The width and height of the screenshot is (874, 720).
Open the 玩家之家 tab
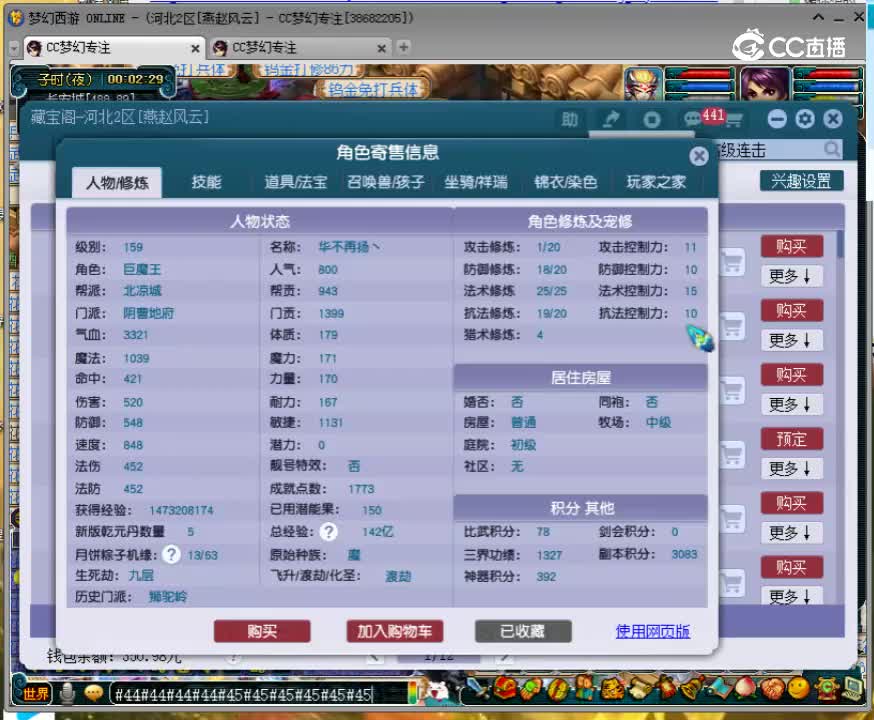click(656, 182)
